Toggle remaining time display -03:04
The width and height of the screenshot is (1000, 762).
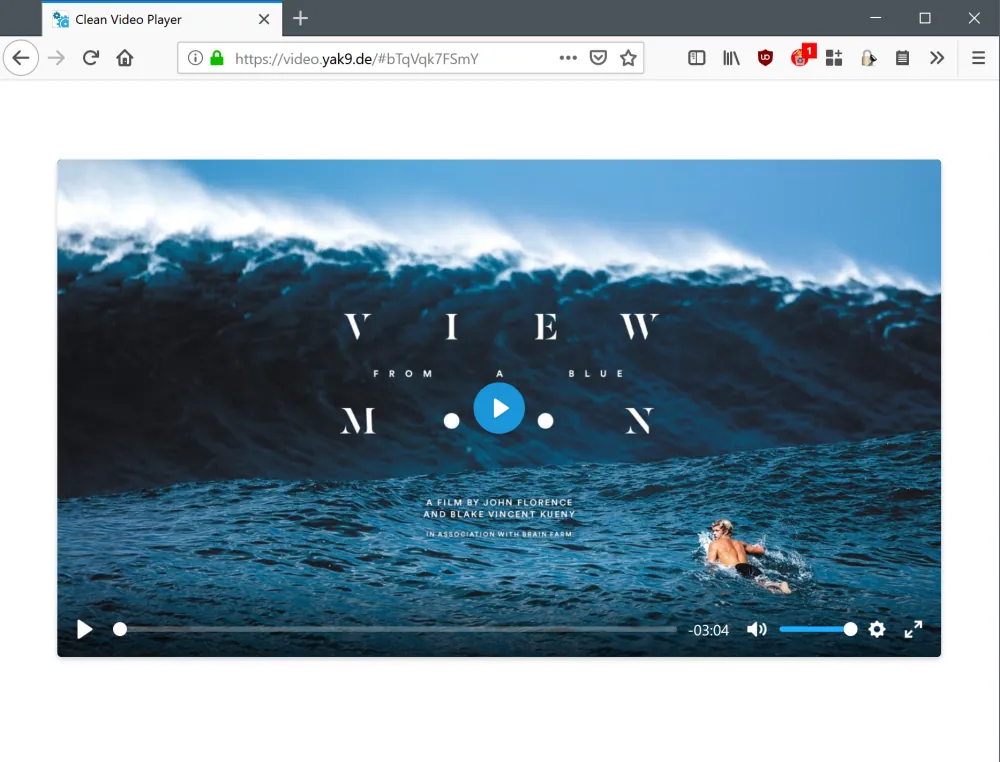(x=709, y=630)
